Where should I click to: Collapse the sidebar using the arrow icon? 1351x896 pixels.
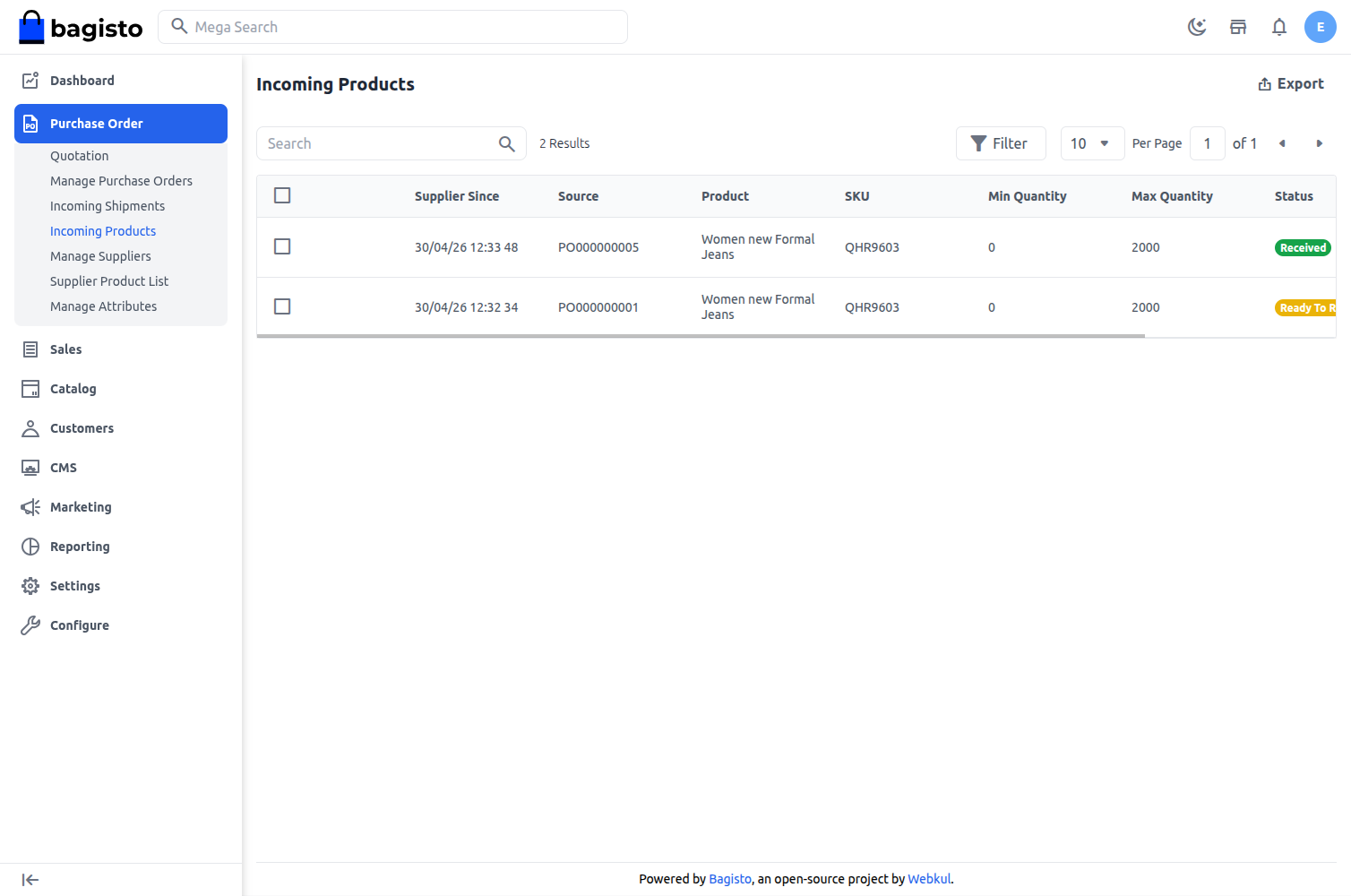click(x=30, y=879)
